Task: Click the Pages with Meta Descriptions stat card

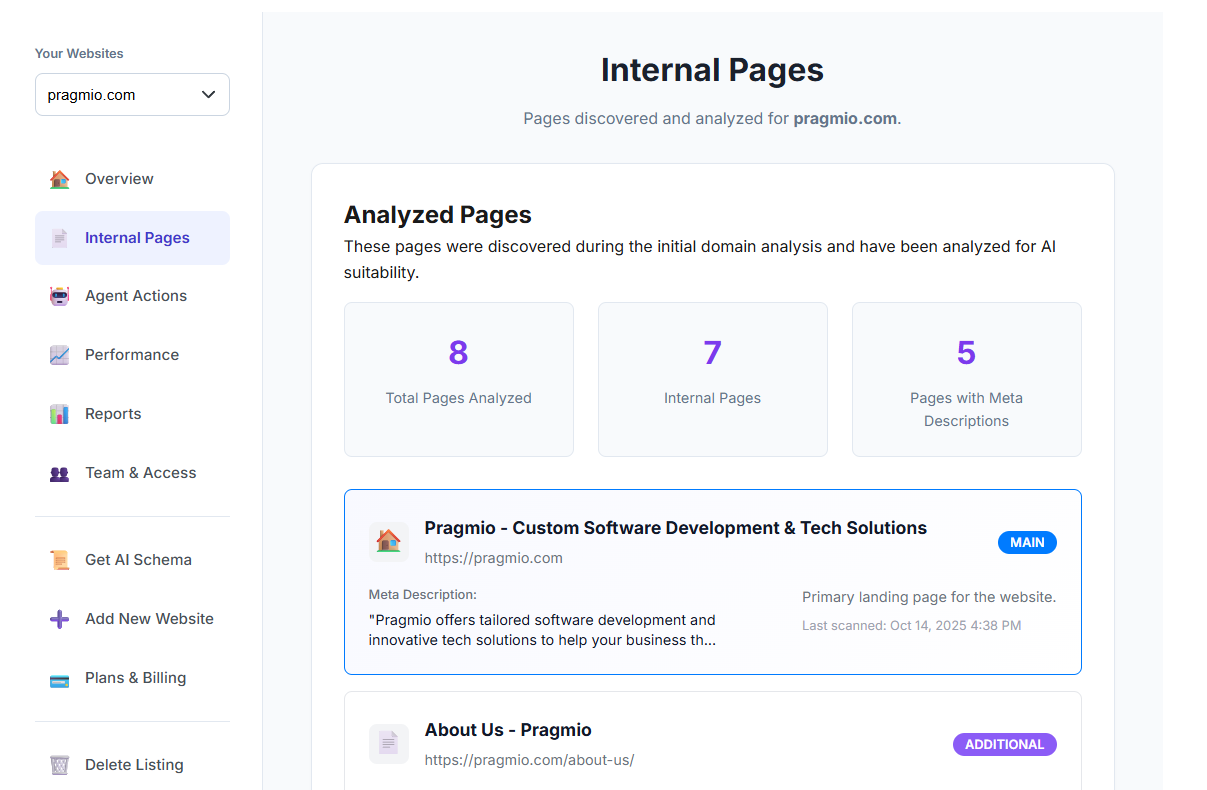Action: coord(967,380)
